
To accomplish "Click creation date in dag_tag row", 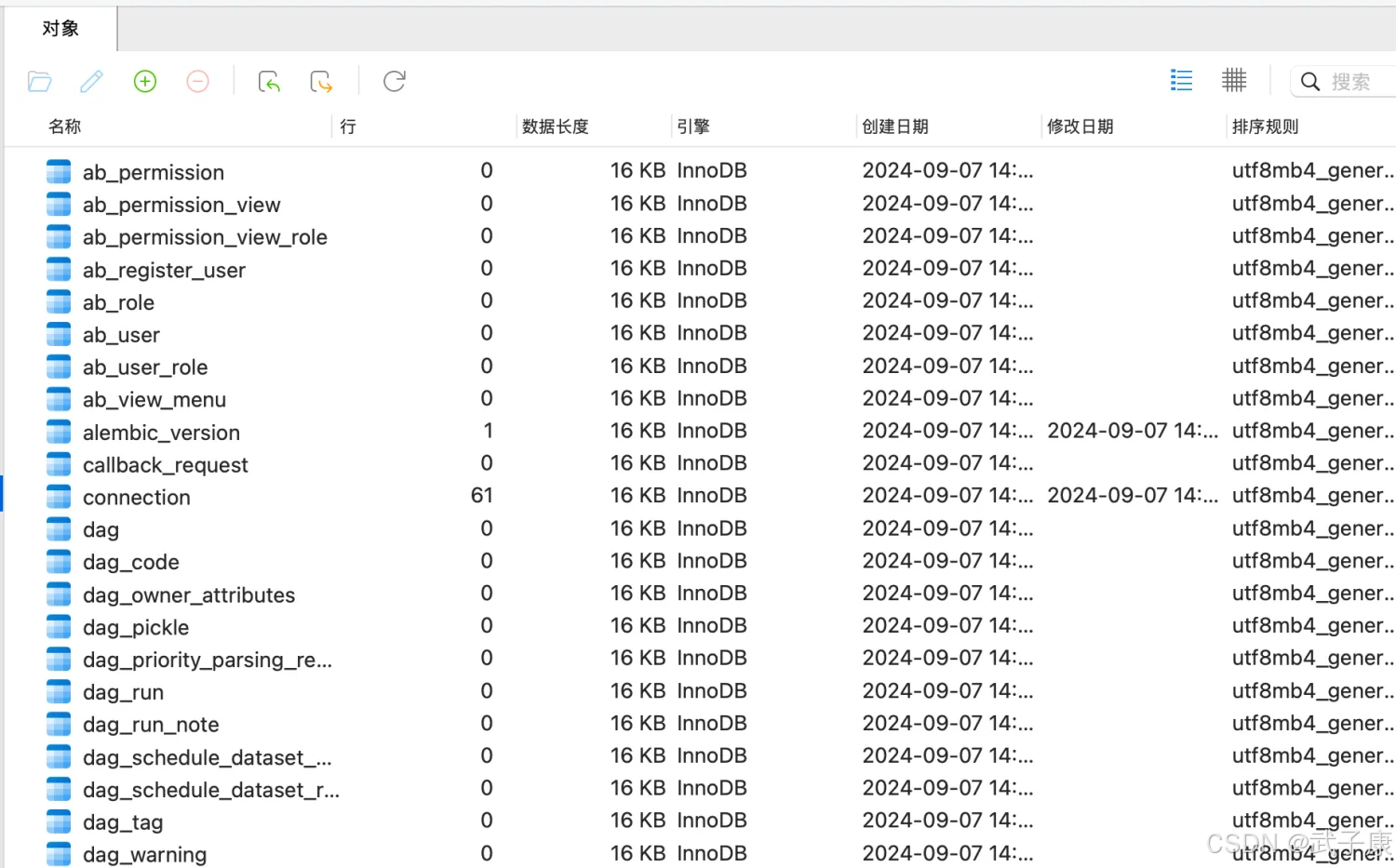I will 947,821.
